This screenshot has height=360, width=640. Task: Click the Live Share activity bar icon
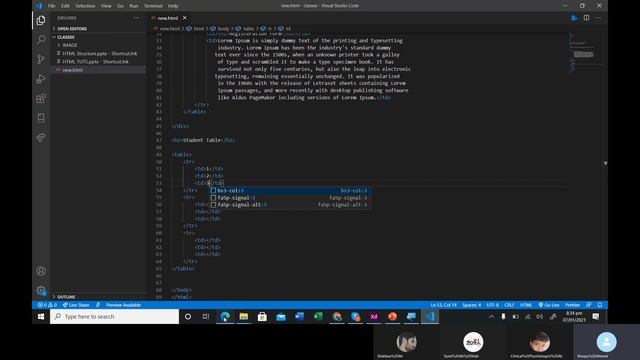click(41, 138)
